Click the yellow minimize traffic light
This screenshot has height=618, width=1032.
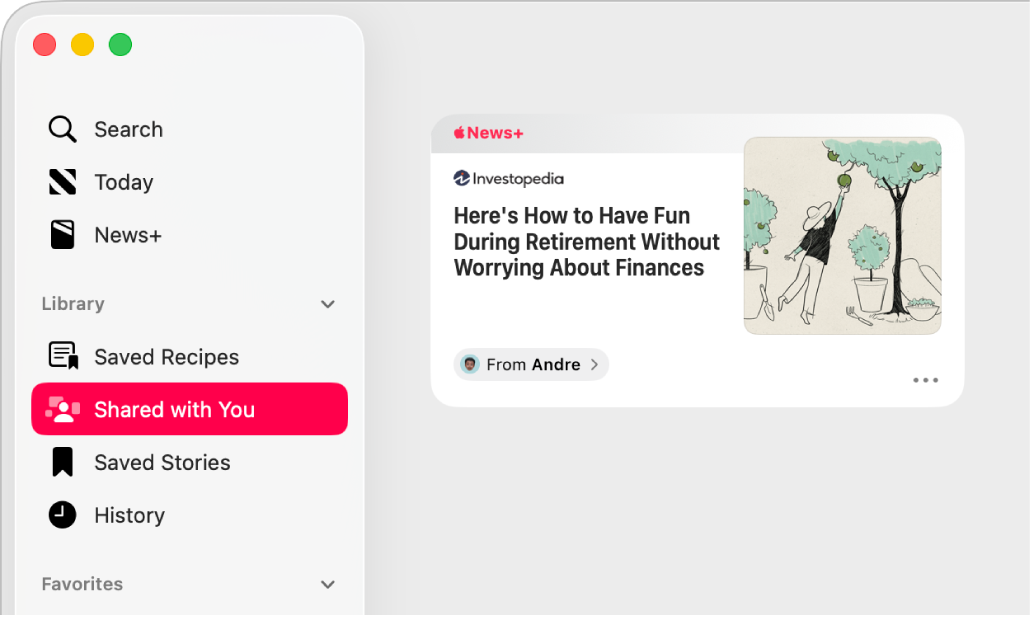pos(82,44)
